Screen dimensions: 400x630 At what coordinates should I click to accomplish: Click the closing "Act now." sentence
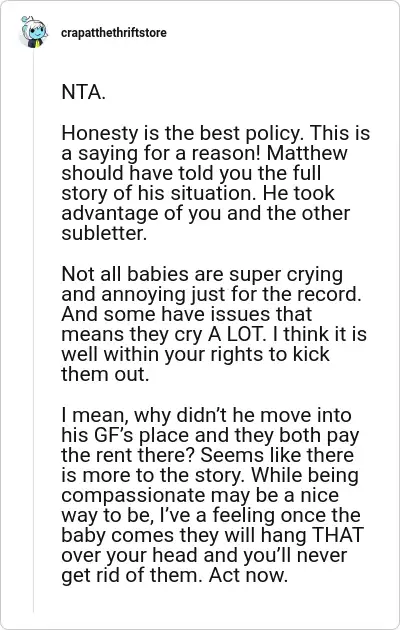(248, 575)
